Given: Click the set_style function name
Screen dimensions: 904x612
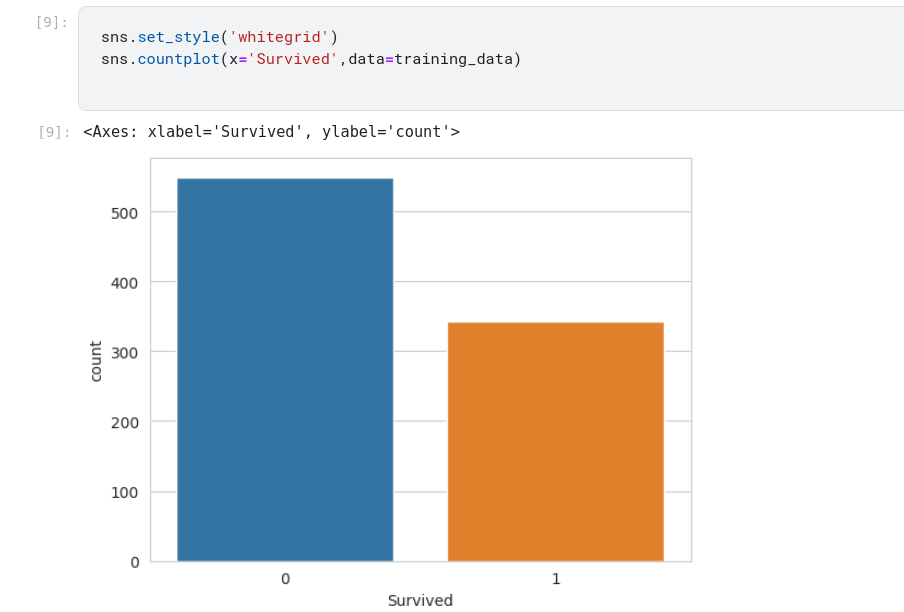Looking at the screenshot, I should 178,37.
